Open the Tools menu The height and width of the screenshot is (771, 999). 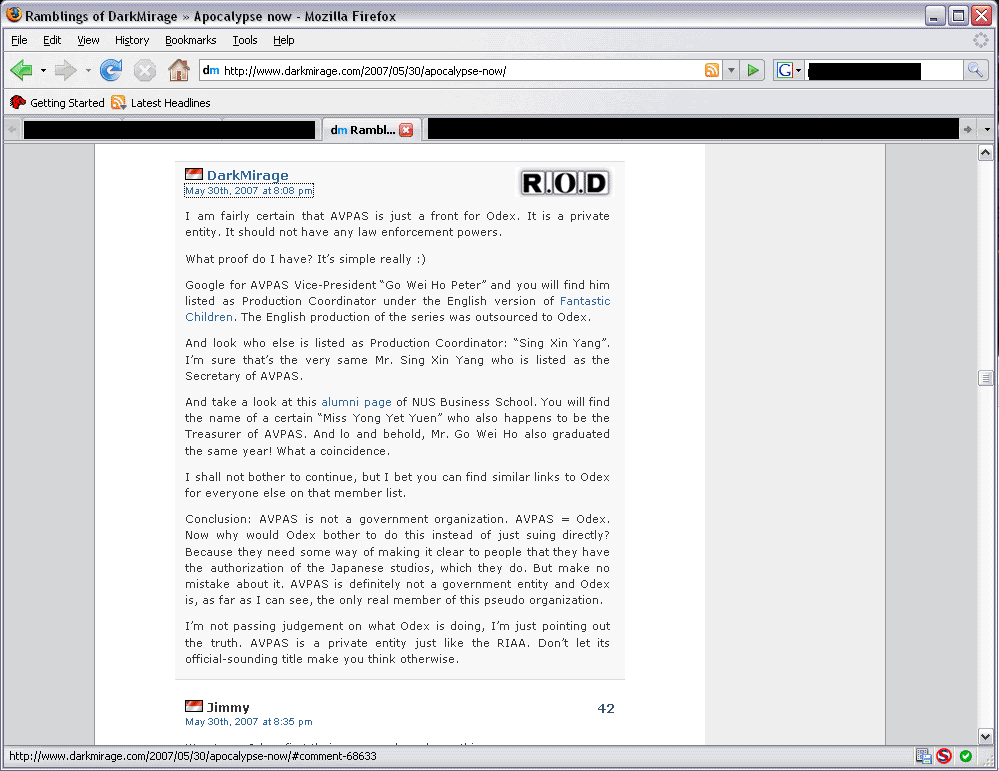pos(245,40)
